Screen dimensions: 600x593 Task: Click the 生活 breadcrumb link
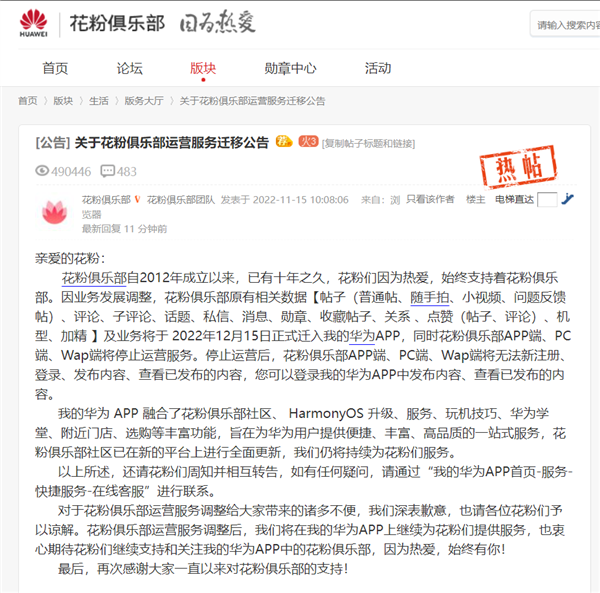[99, 101]
